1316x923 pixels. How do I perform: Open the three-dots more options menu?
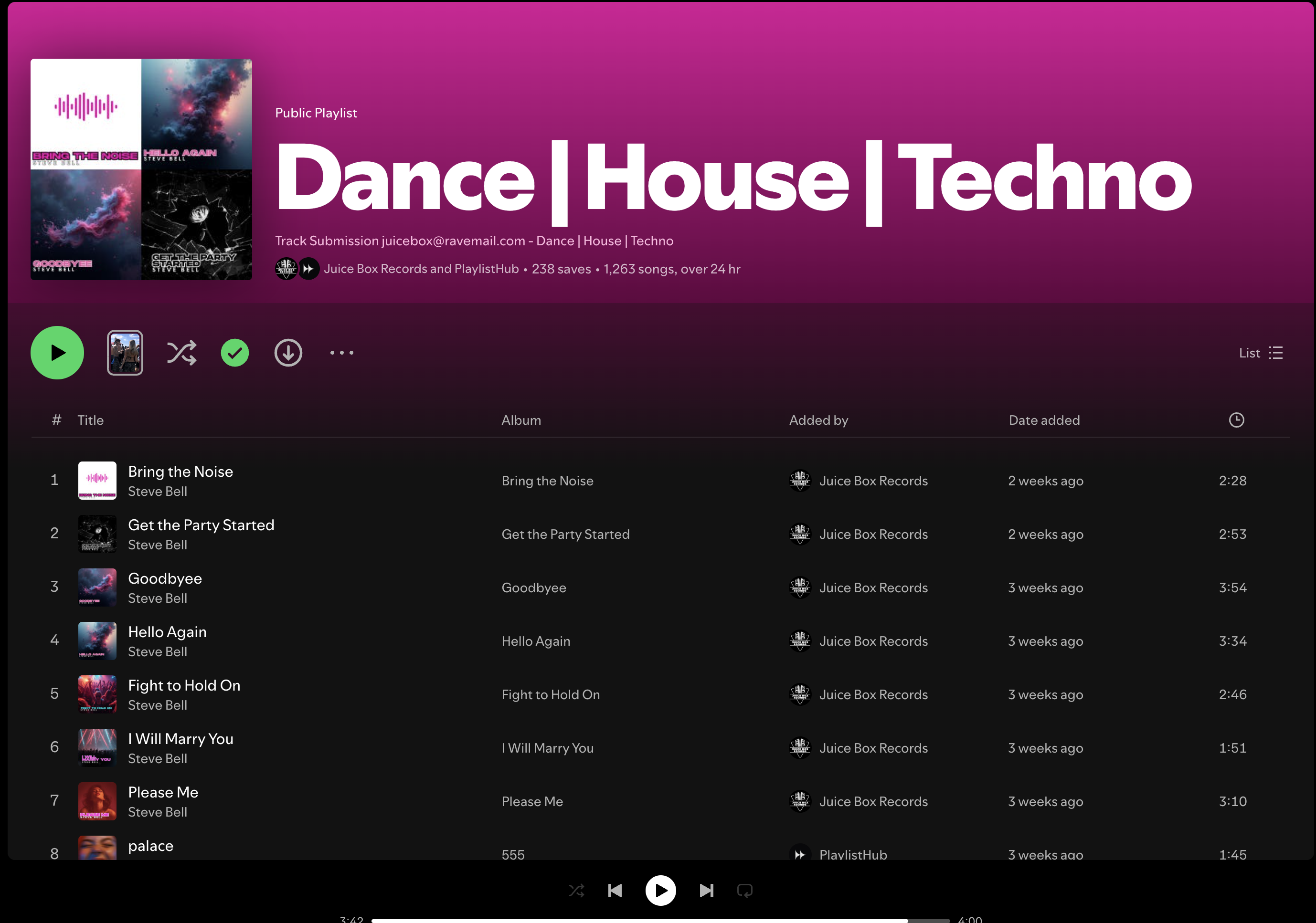click(341, 352)
